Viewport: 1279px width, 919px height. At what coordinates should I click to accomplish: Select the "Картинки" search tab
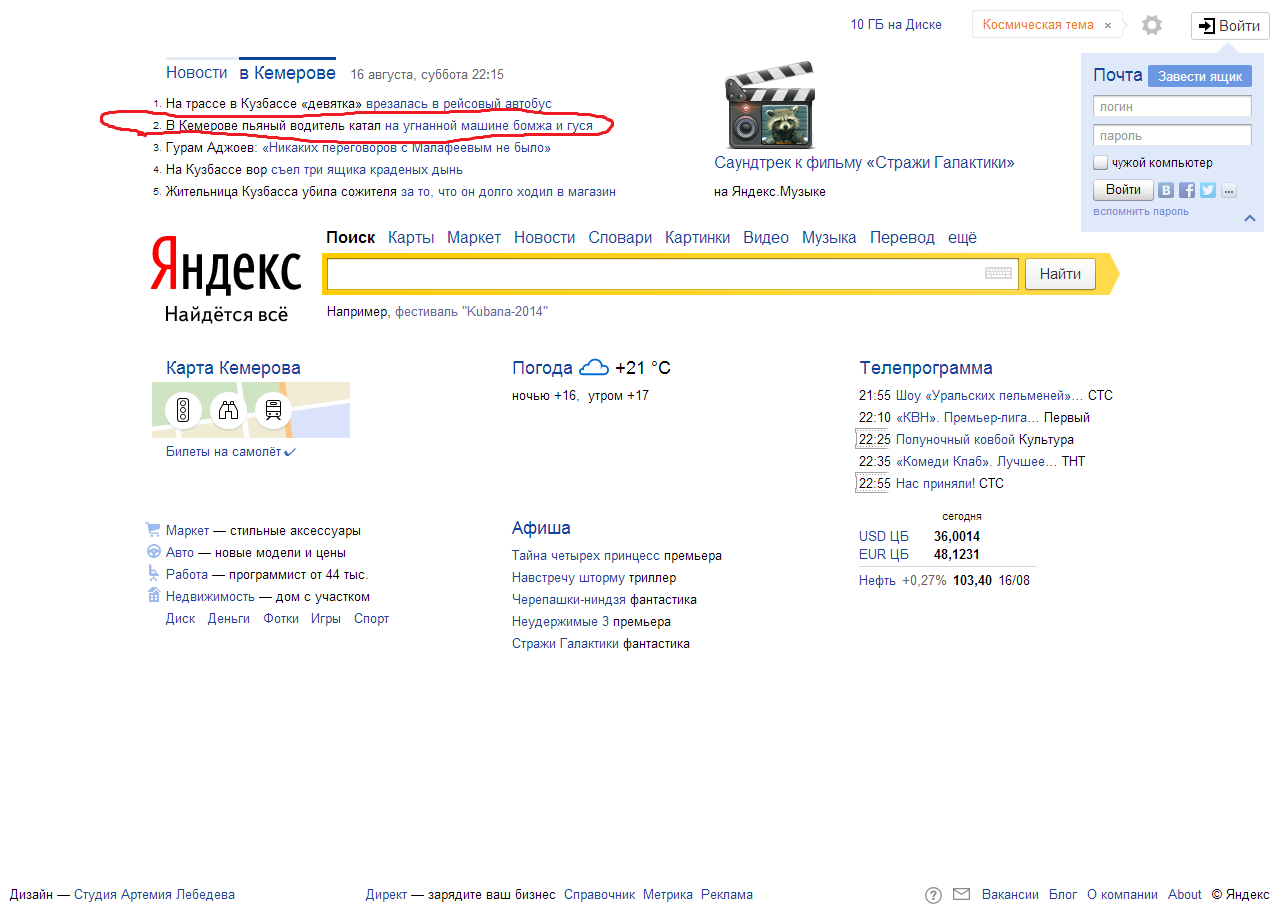click(x=697, y=237)
